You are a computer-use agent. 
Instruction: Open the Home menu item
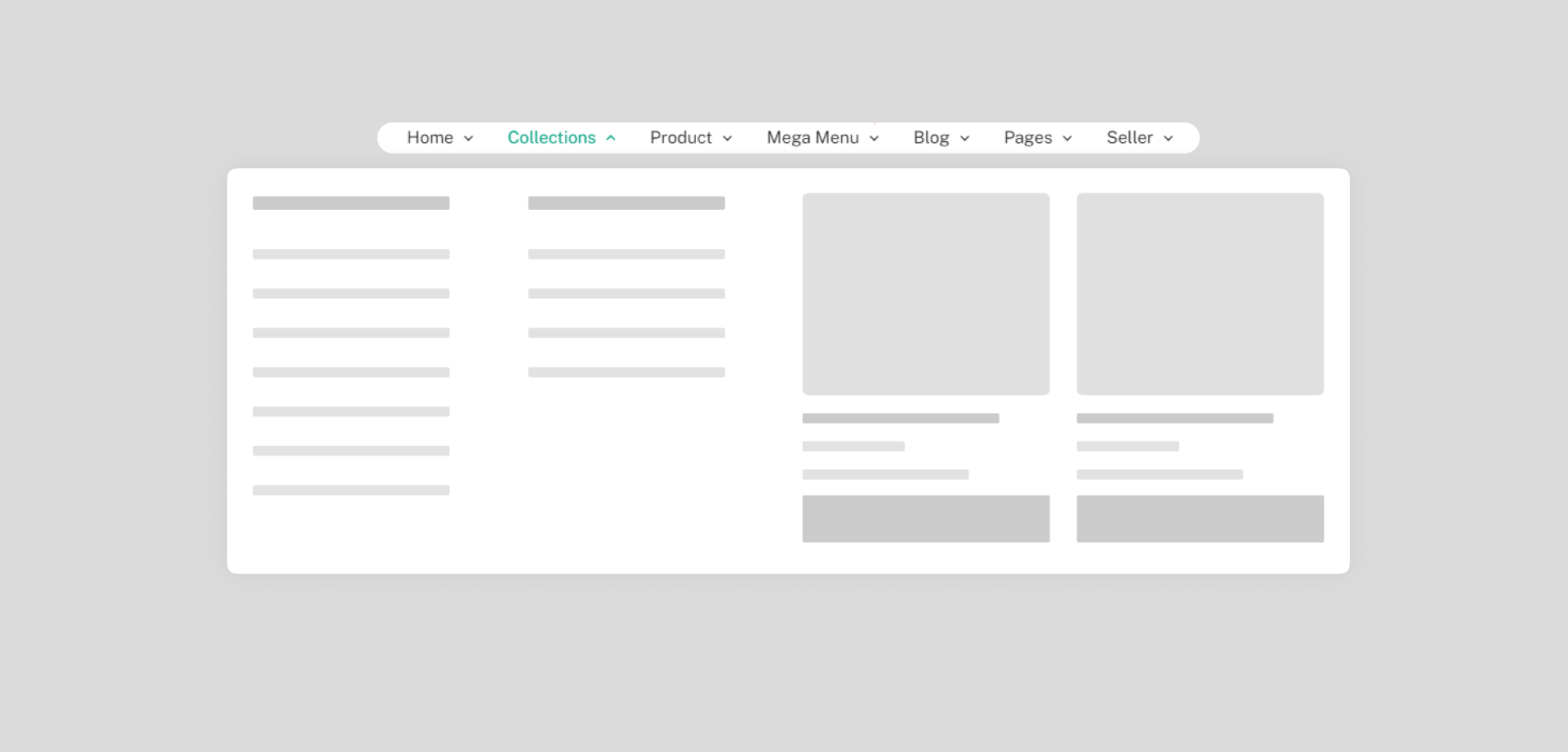click(x=430, y=138)
